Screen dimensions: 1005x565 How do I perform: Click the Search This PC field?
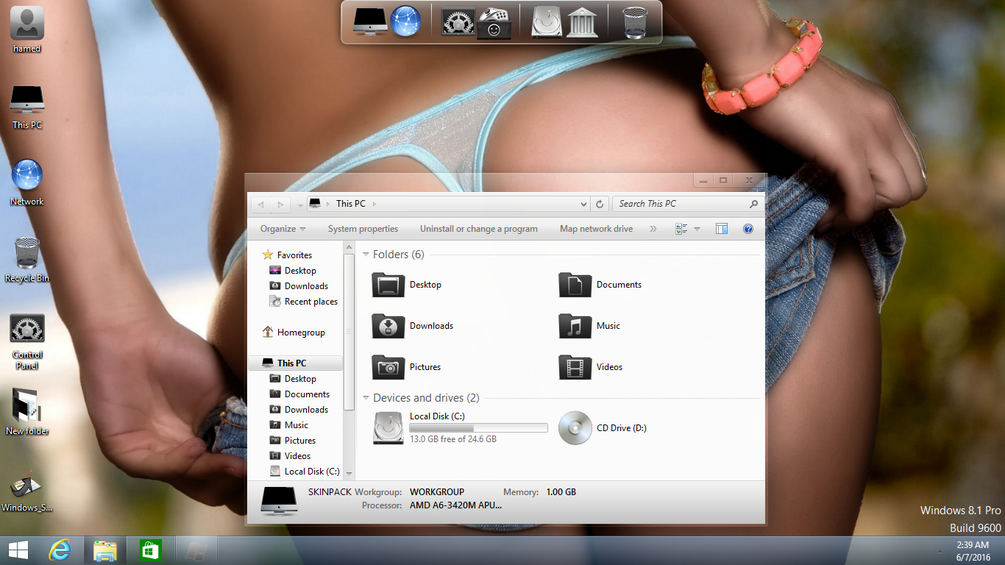point(687,204)
